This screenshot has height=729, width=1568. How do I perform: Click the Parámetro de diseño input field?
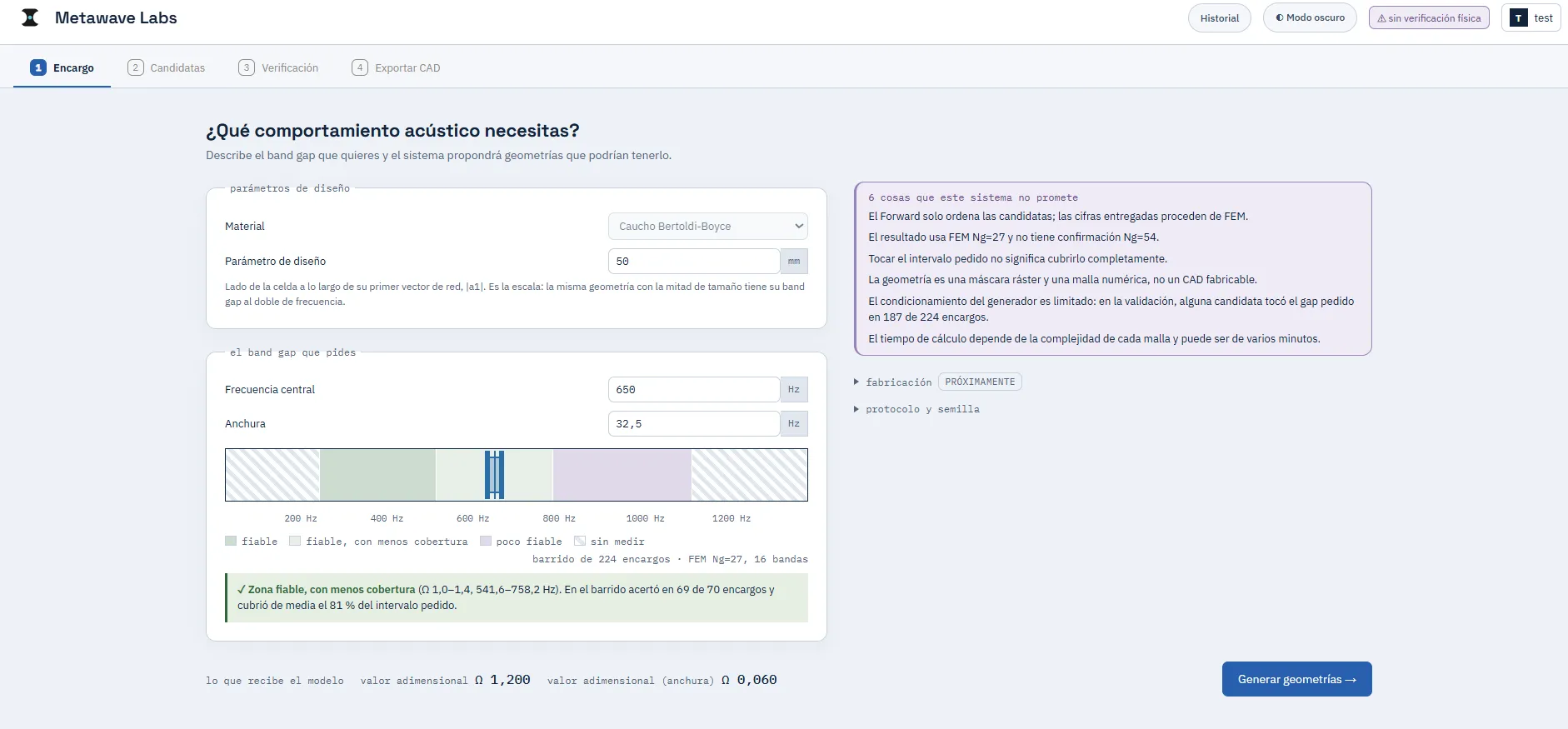coord(694,261)
